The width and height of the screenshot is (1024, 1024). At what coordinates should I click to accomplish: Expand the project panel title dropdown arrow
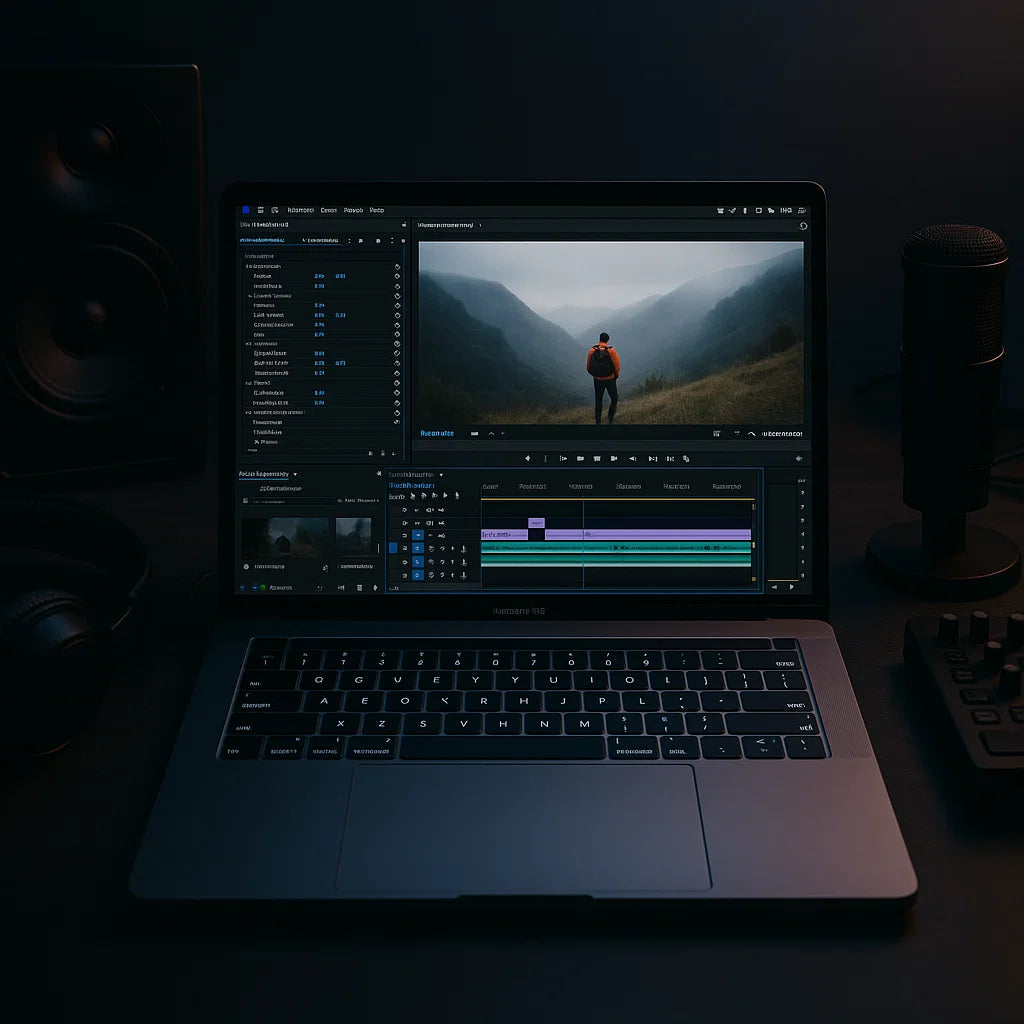[x=295, y=474]
